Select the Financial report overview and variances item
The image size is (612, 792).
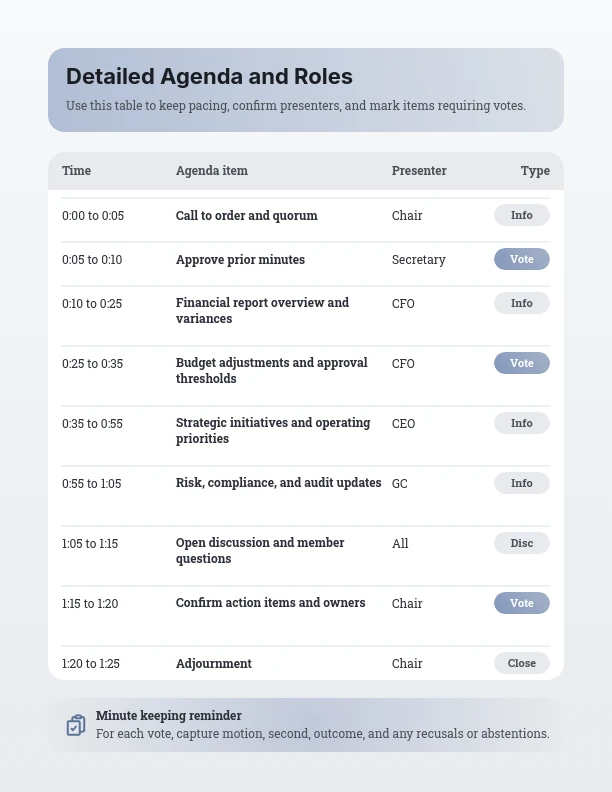pyautogui.click(x=262, y=311)
